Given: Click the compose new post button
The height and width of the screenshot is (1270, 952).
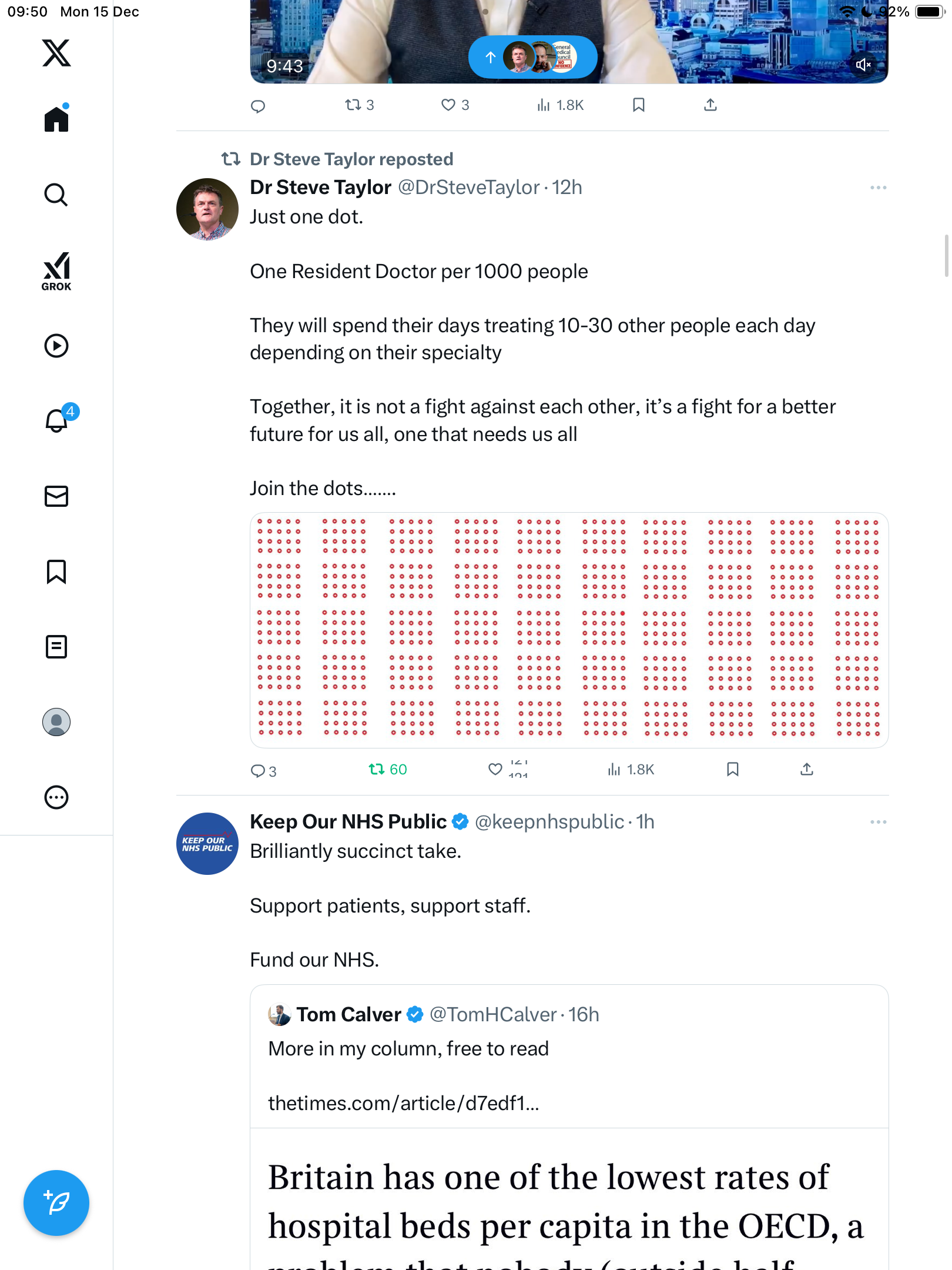Looking at the screenshot, I should (x=56, y=1203).
